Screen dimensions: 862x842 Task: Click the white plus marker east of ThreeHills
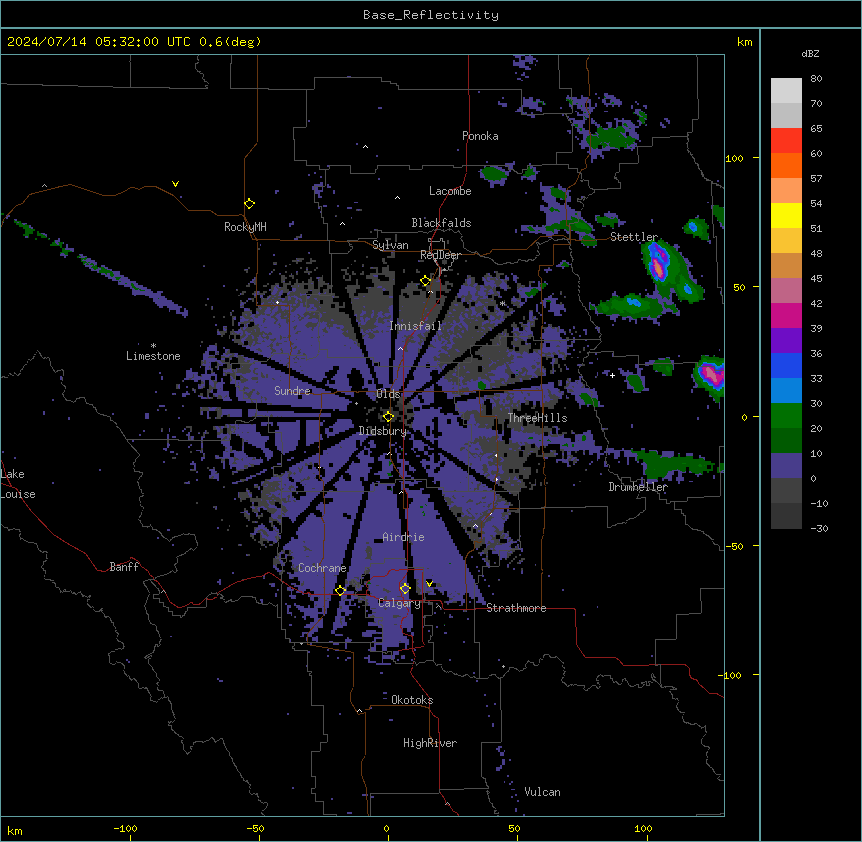tap(612, 375)
